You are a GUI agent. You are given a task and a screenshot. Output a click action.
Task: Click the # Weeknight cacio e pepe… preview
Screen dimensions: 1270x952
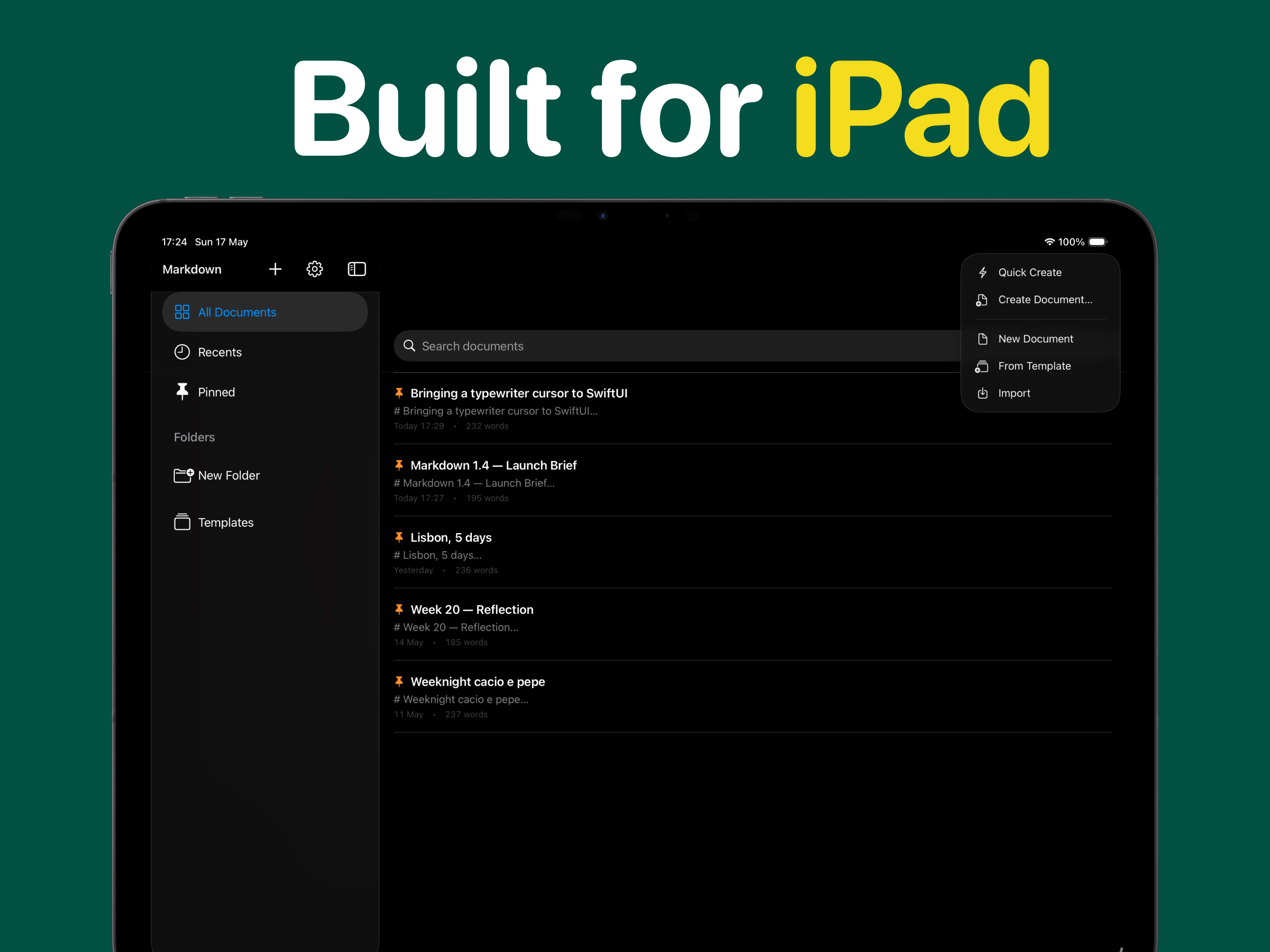point(461,700)
